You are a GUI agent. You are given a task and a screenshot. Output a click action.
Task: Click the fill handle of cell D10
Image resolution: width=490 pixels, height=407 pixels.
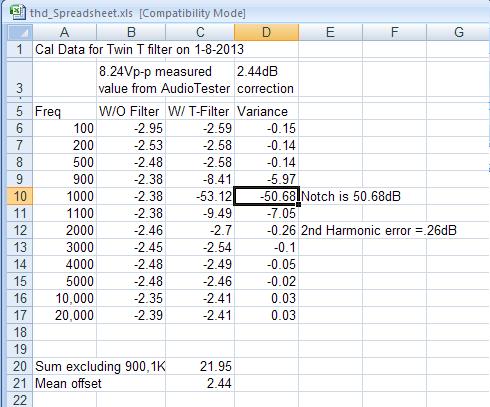pos(298,204)
